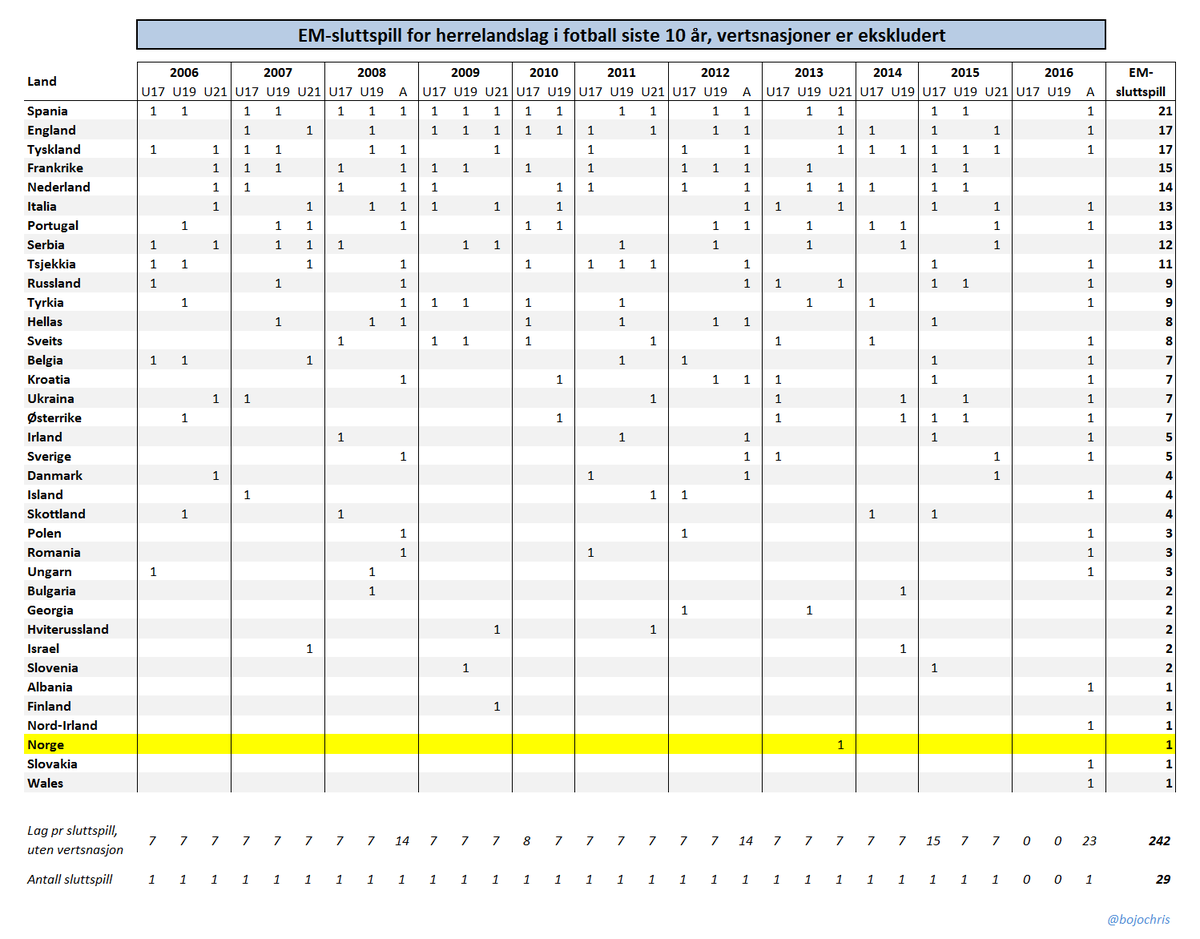
Task: Select the 'Albania' row label
Action: click(50, 686)
